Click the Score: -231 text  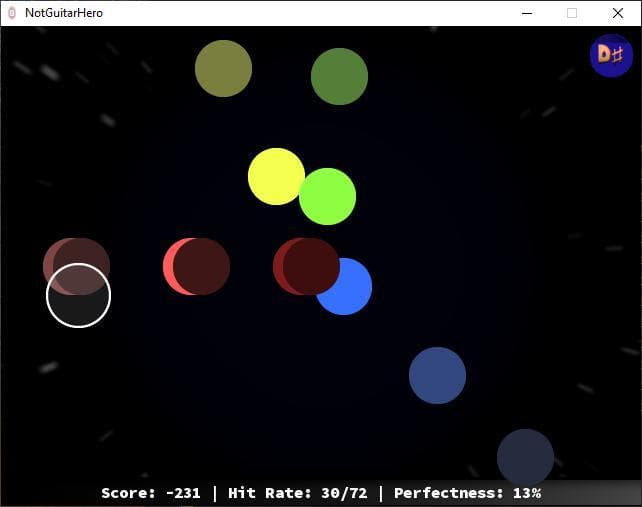[151, 493]
